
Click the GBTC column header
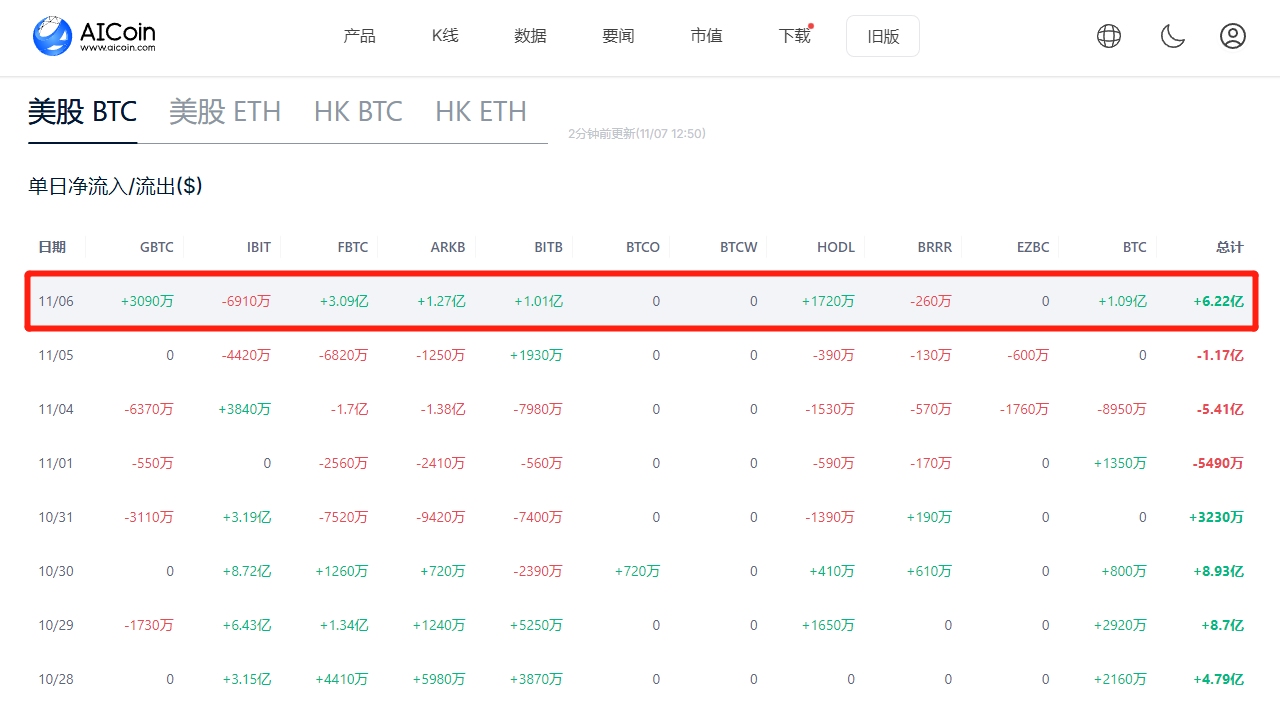tap(156, 246)
